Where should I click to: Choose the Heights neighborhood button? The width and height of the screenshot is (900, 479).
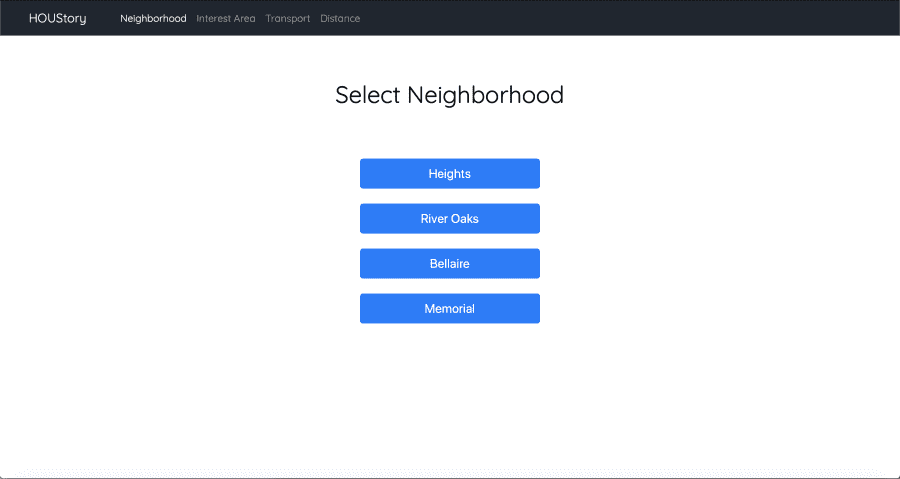(449, 173)
